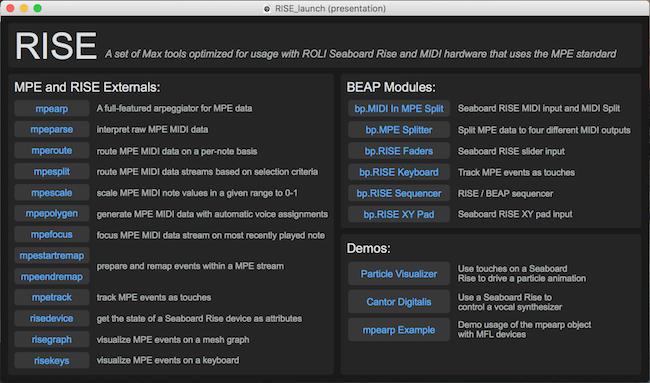
Task: Click 'track MPE events as touches' beside mpetrack
Action: click(154, 298)
